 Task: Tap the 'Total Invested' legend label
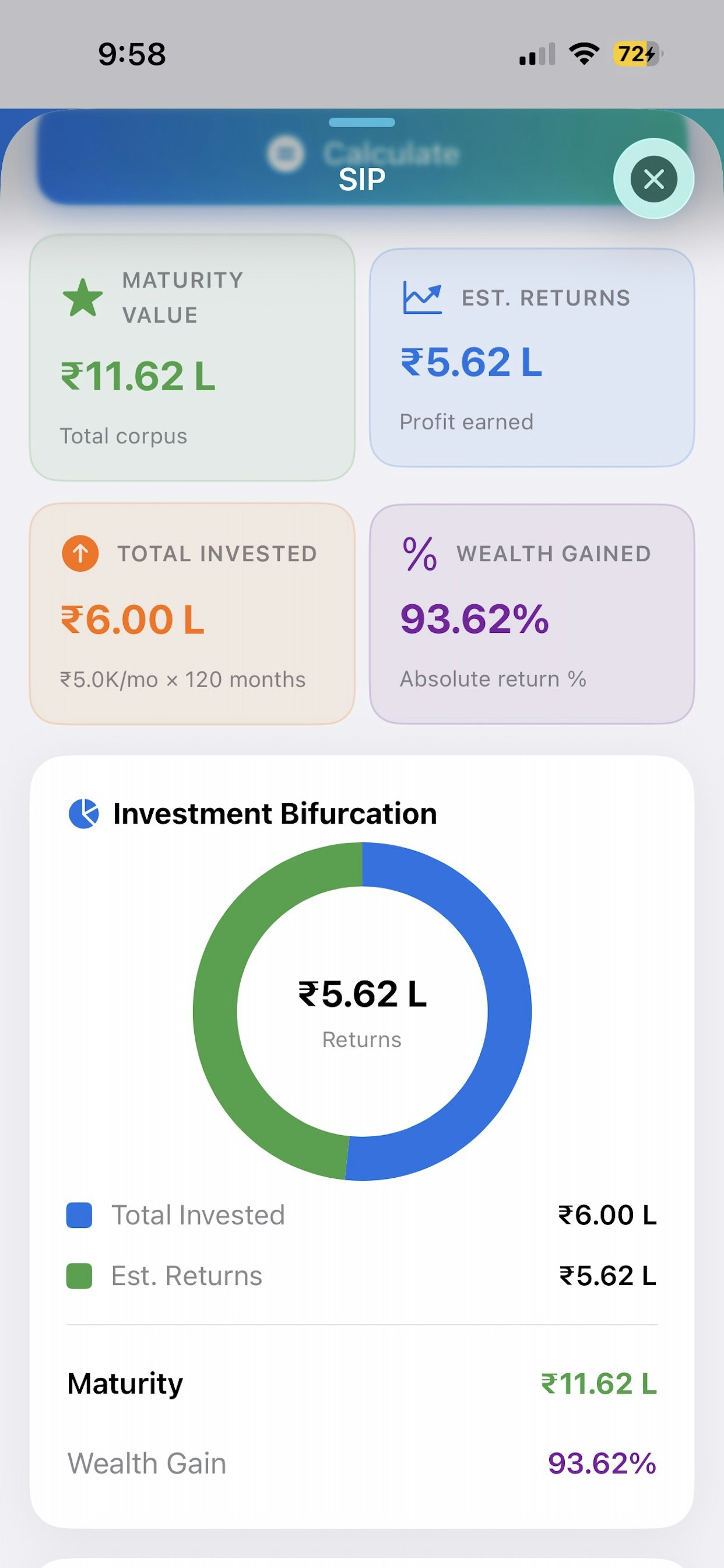[198, 1215]
